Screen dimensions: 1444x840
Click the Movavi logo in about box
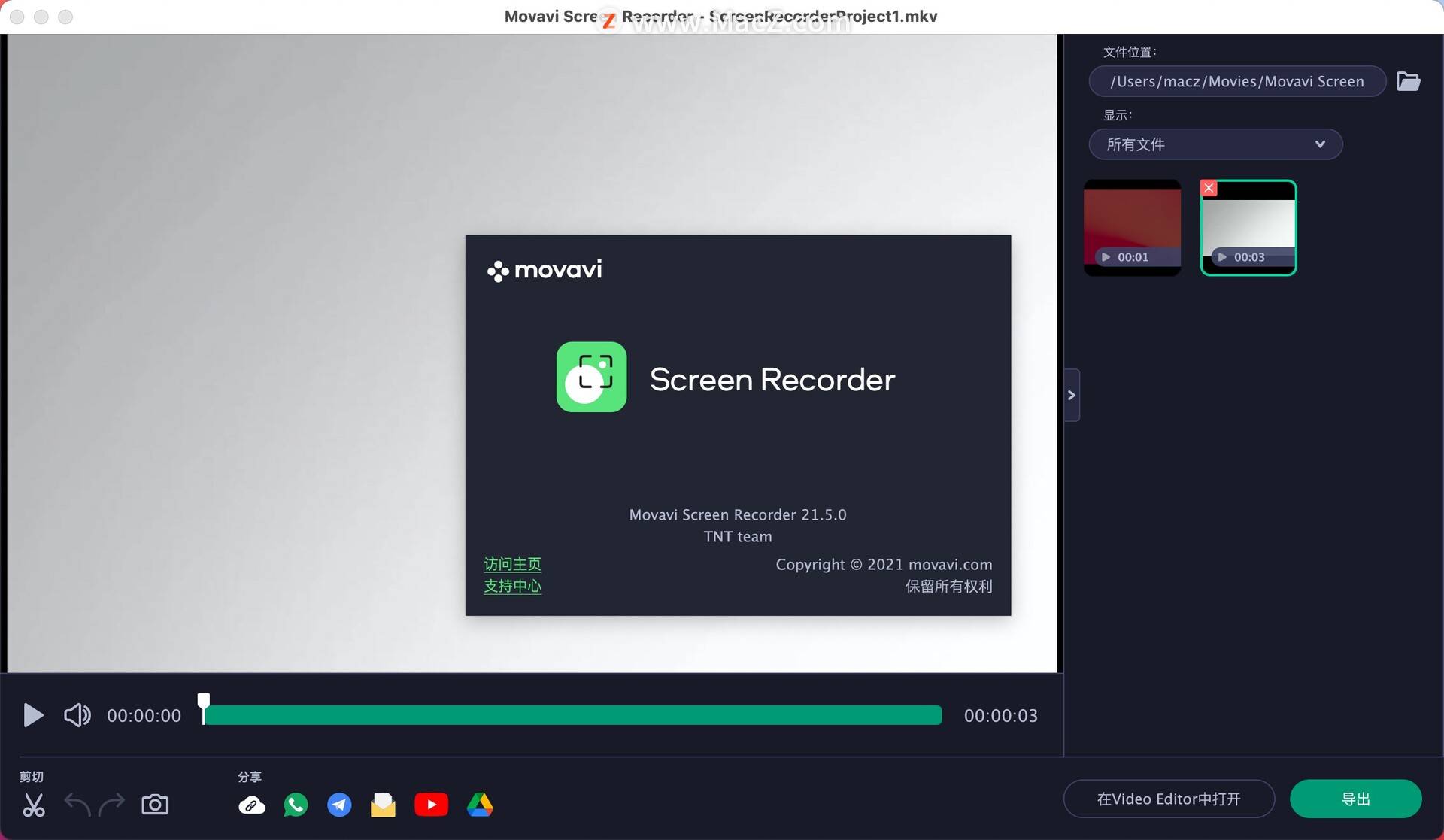tap(545, 270)
